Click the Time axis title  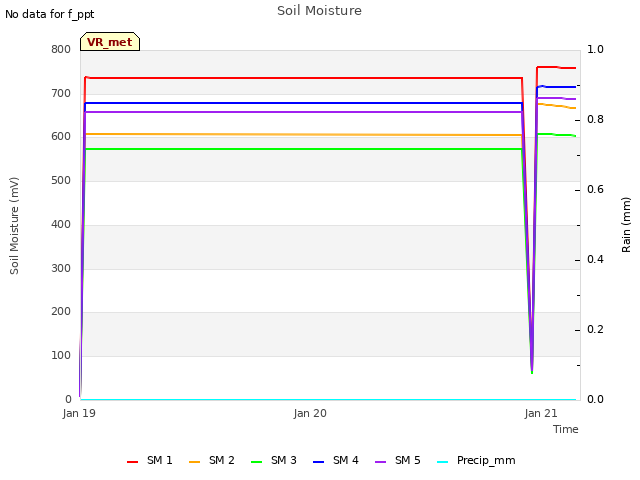(x=566, y=429)
